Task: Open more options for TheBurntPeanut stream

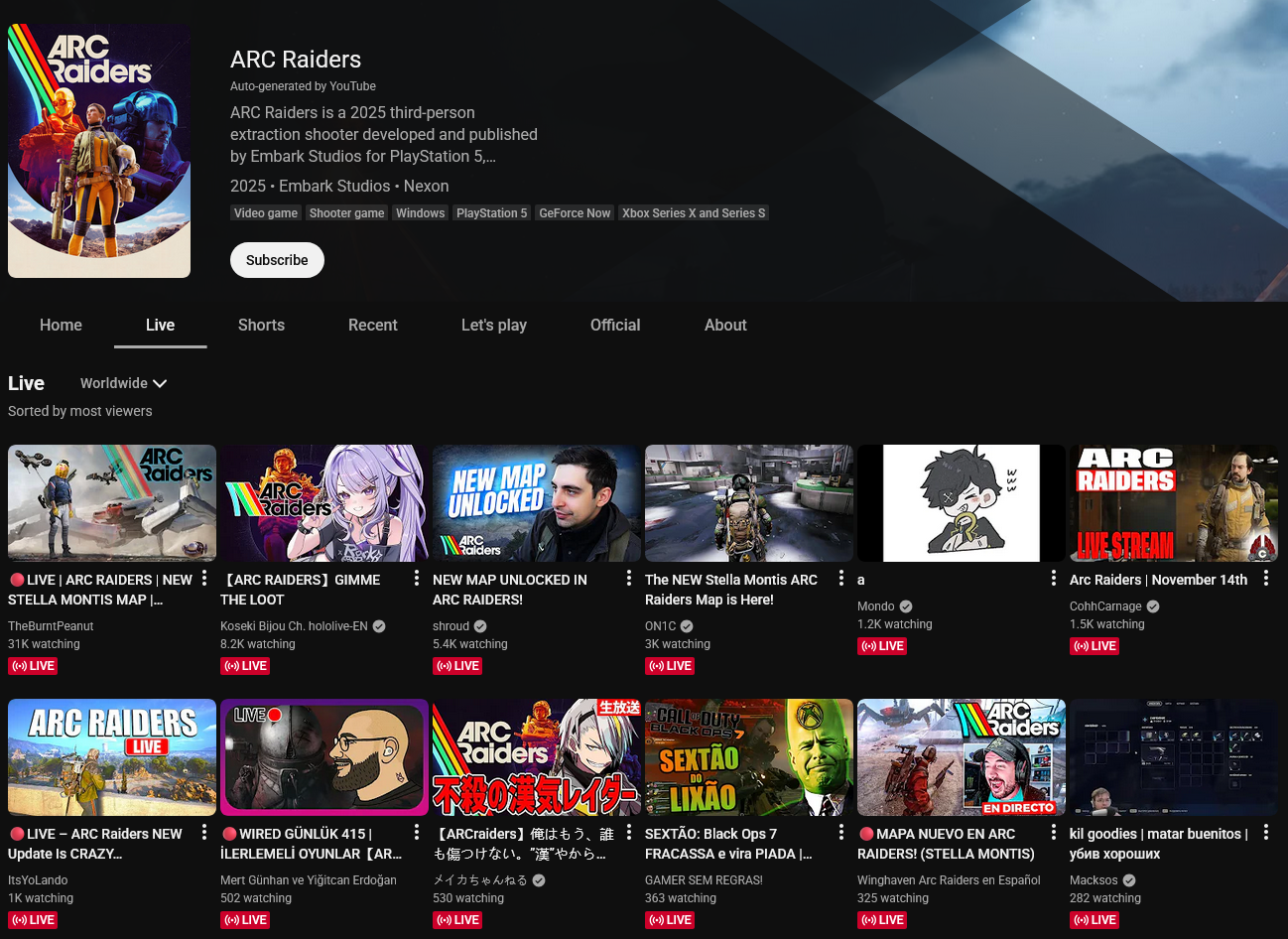Action: click(204, 578)
